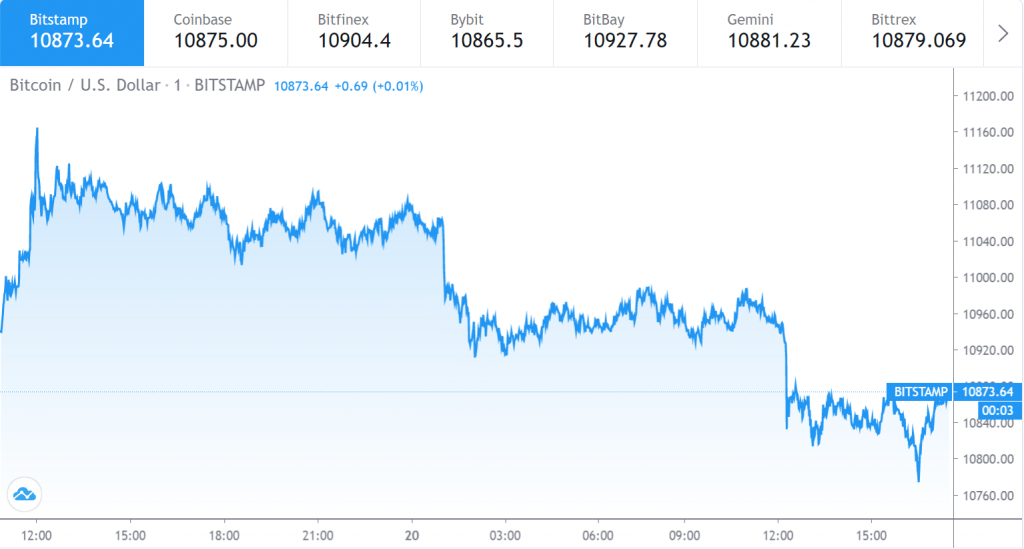The width and height of the screenshot is (1024, 549).
Task: Click the +0.69 (+0.01%) change in the chart header
Action: pyautogui.click(x=379, y=86)
